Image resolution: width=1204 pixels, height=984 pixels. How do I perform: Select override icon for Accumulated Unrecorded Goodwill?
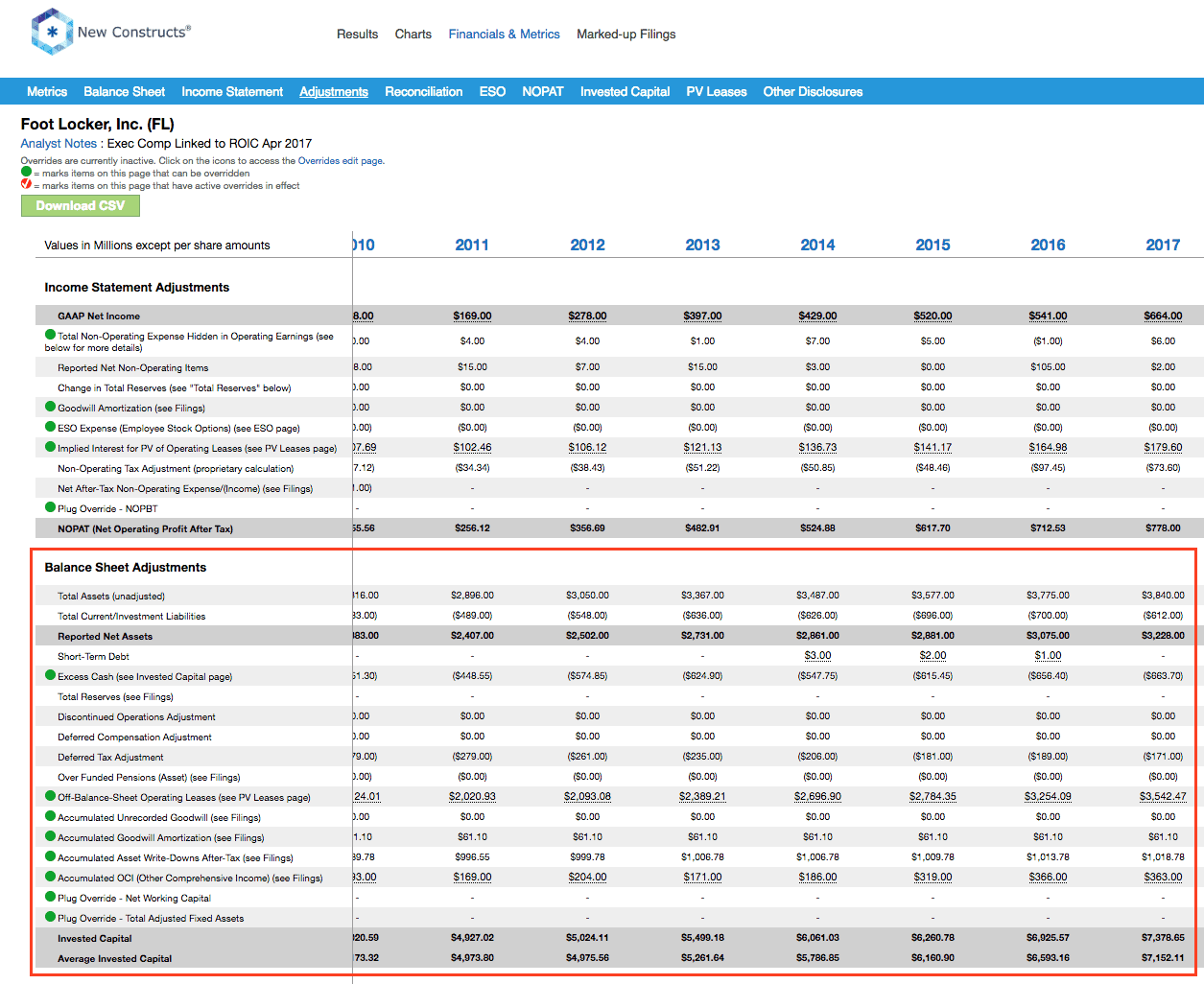(51, 816)
